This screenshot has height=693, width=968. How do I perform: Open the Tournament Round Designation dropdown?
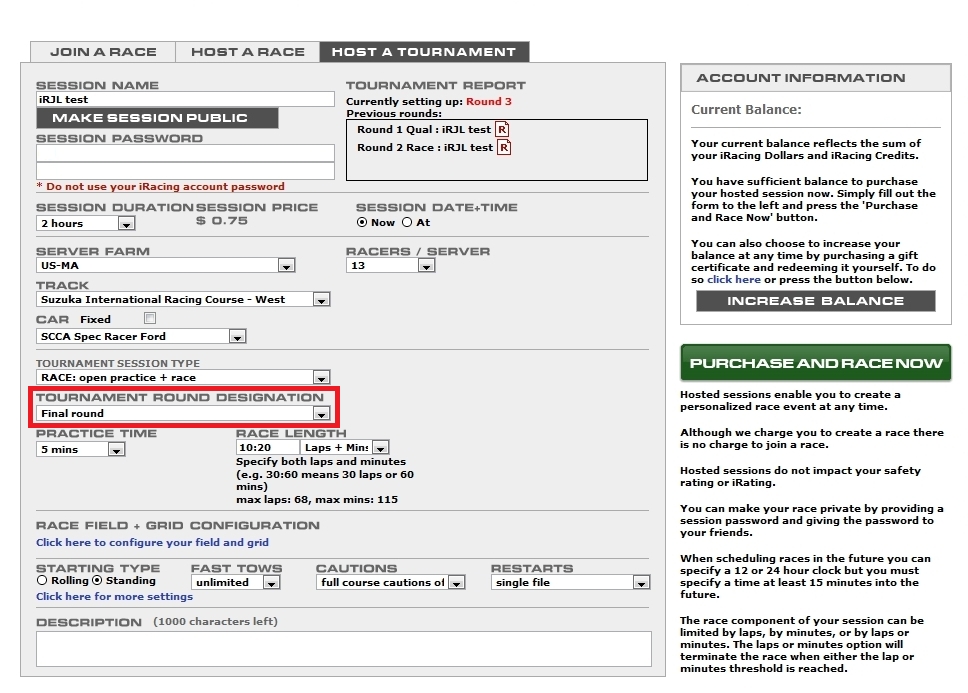183,413
